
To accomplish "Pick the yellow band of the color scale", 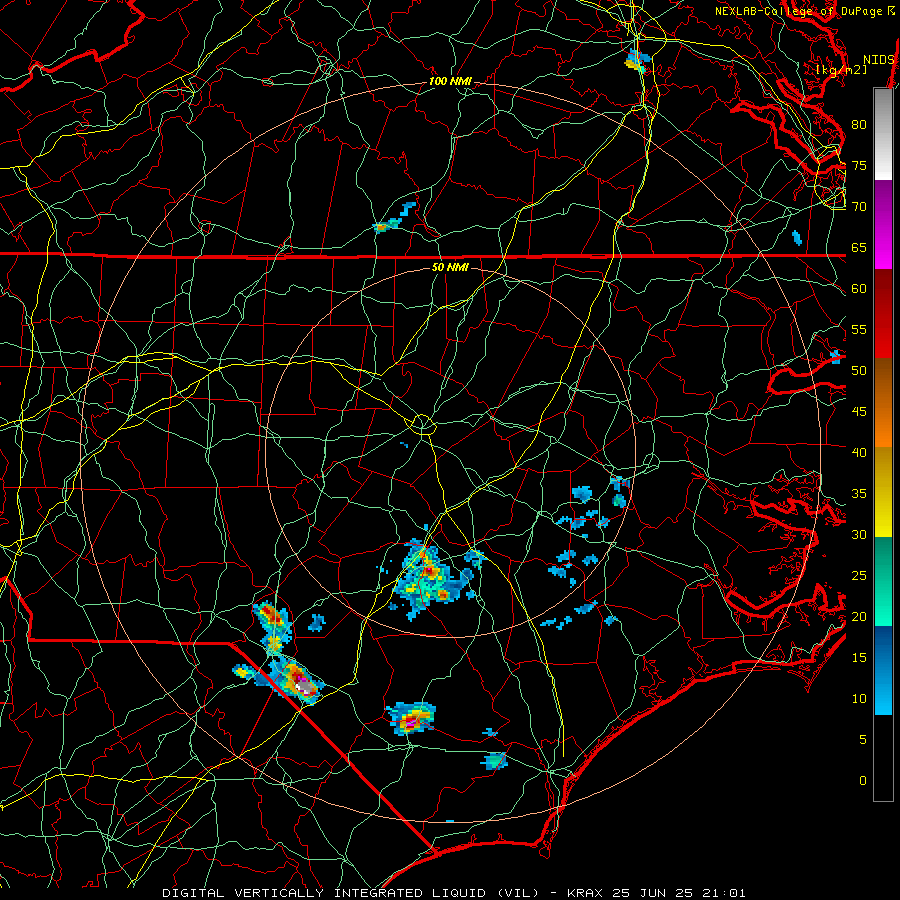I will coord(883,492).
